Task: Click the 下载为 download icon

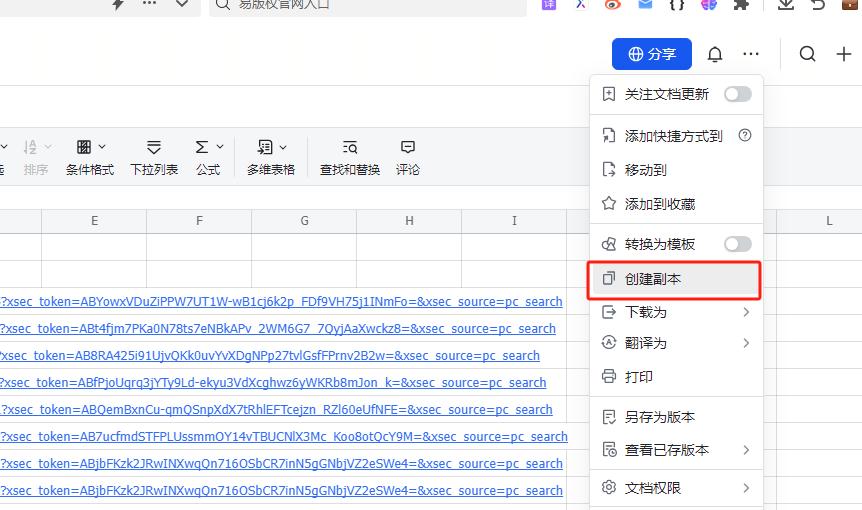Action: coord(609,312)
